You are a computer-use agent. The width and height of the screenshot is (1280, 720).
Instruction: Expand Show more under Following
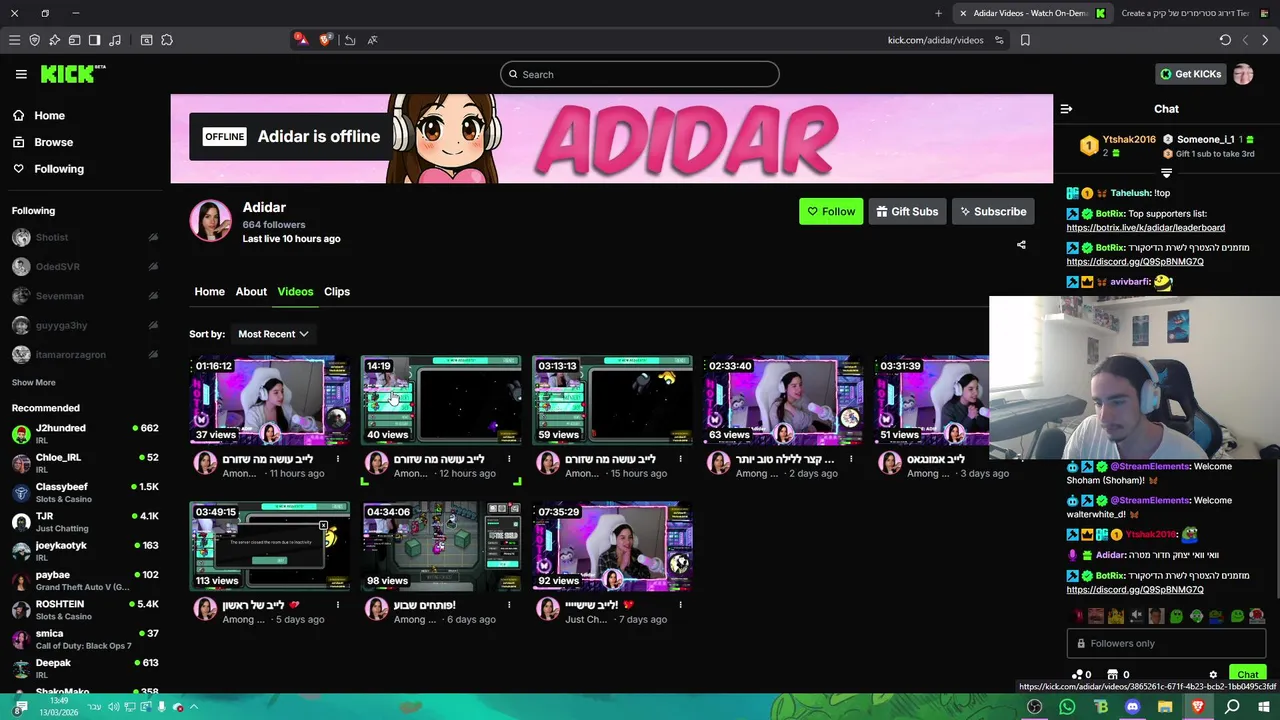point(33,382)
